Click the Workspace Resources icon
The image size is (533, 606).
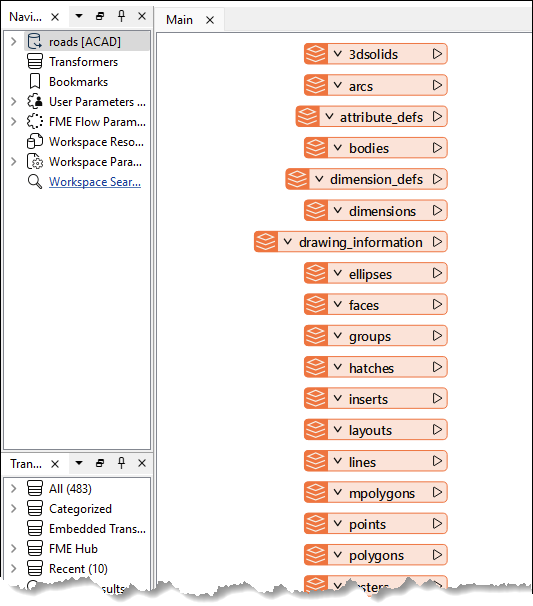point(35,141)
